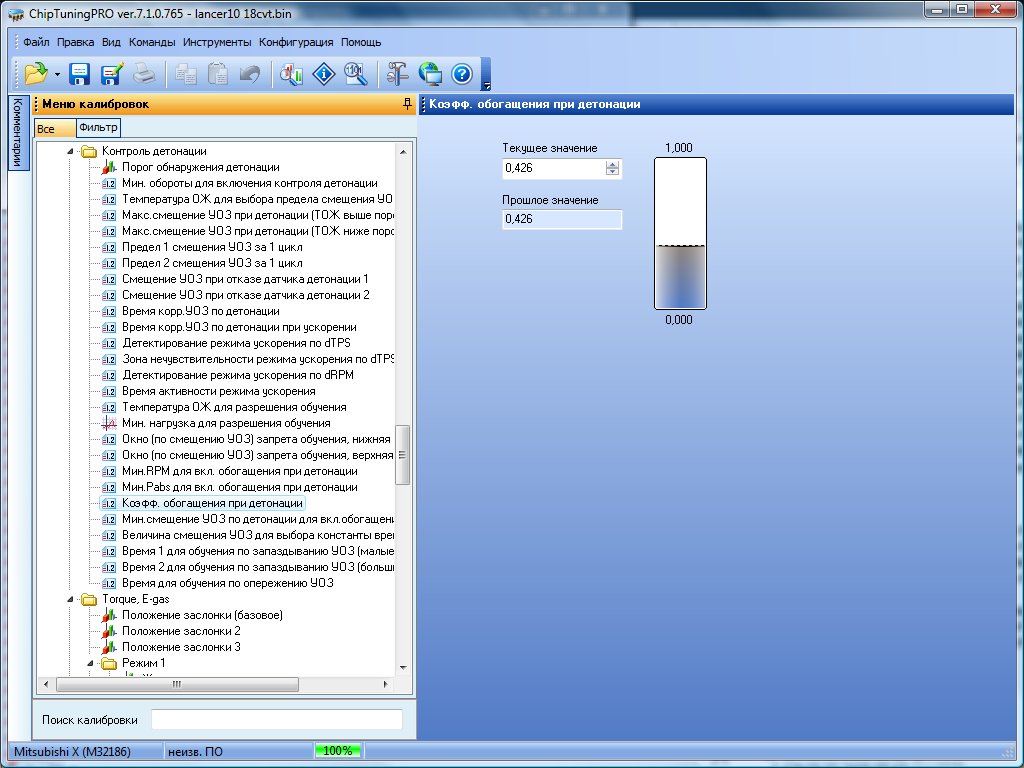The width and height of the screenshot is (1024, 768).
Task: Open the blue diamond info icon
Action: 323,73
